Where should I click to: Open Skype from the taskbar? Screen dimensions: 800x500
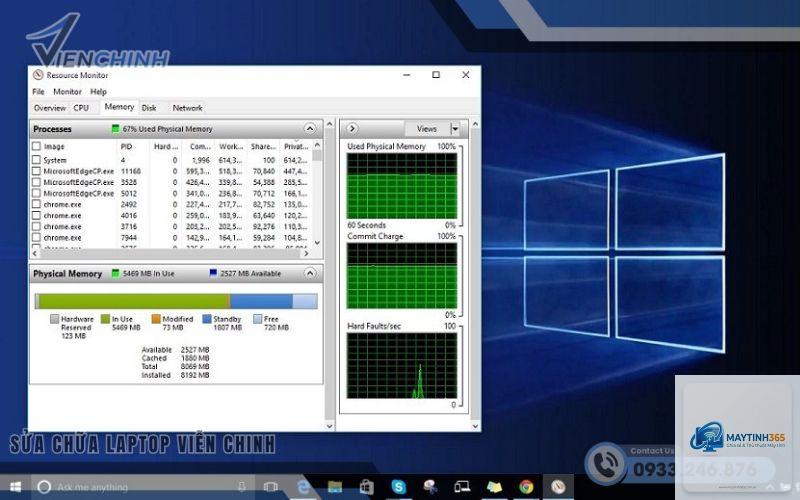(x=398, y=487)
